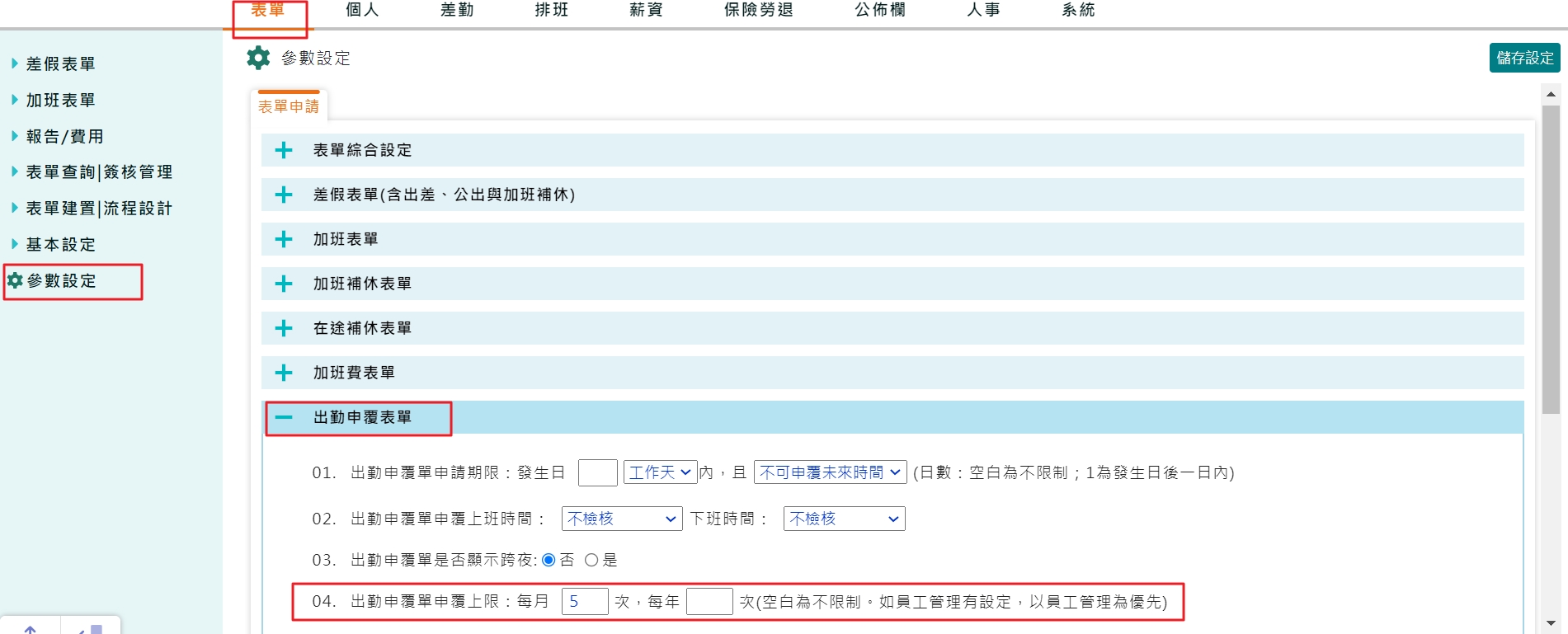The height and width of the screenshot is (634, 1568).
Task: Click plus icon beside 加班補休表單
Action: coord(284,284)
